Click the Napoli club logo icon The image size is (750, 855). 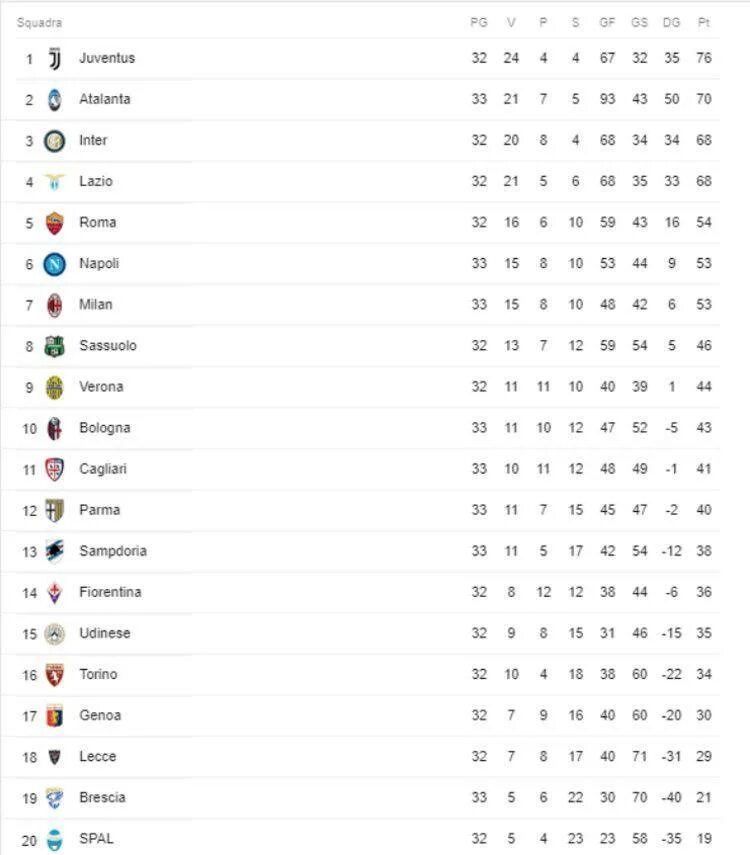[x=55, y=264]
